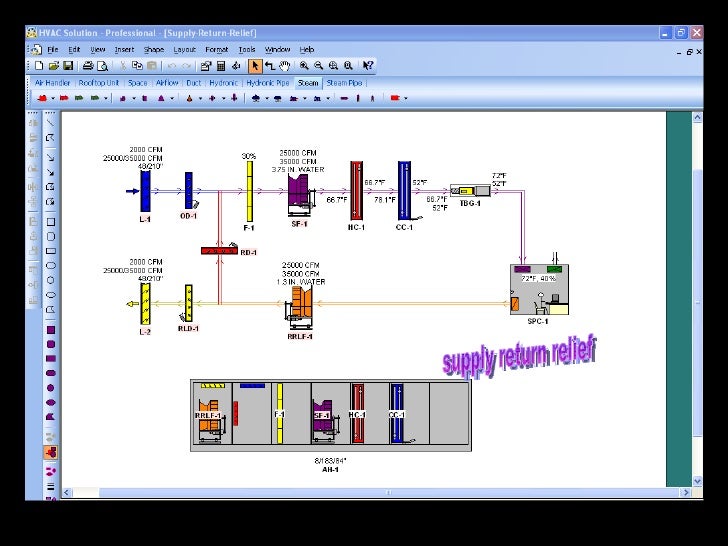This screenshot has height=546, width=728.
Task: Open the Properties icon in the toolbar
Action: [206, 66]
